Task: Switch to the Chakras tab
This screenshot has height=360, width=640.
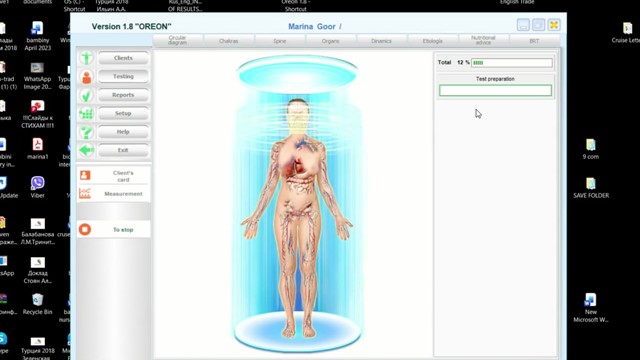Action: (229, 41)
